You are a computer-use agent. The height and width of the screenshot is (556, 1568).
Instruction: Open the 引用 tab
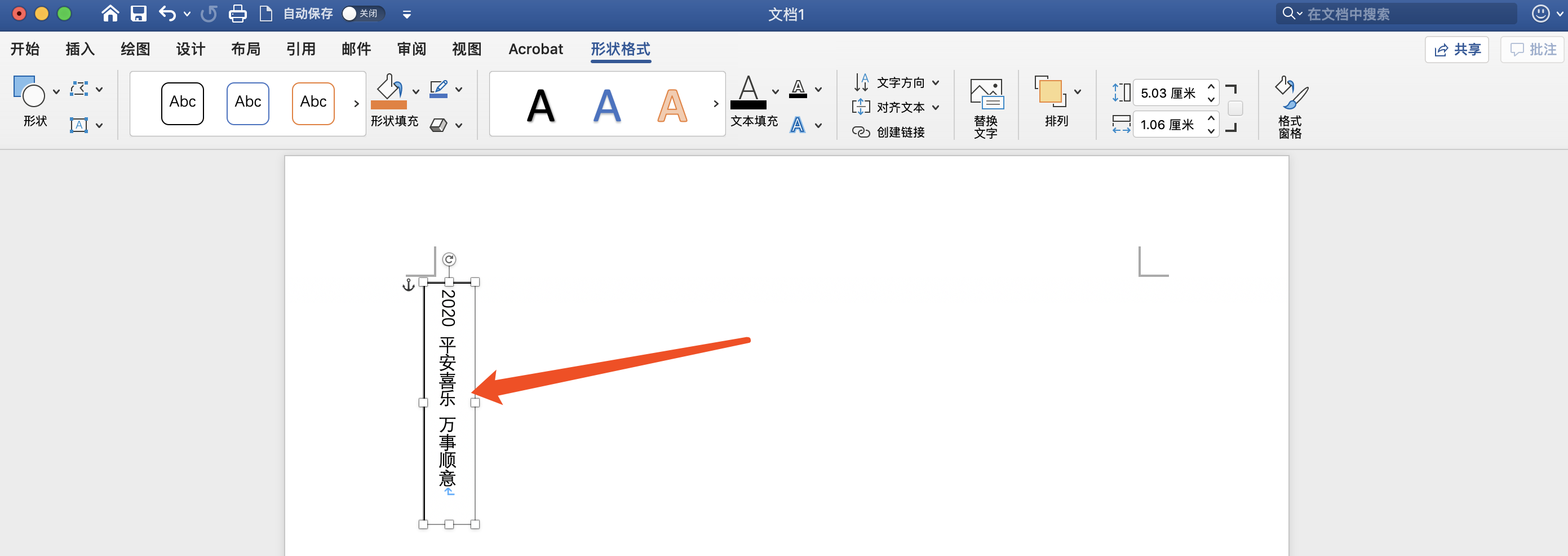(x=302, y=48)
